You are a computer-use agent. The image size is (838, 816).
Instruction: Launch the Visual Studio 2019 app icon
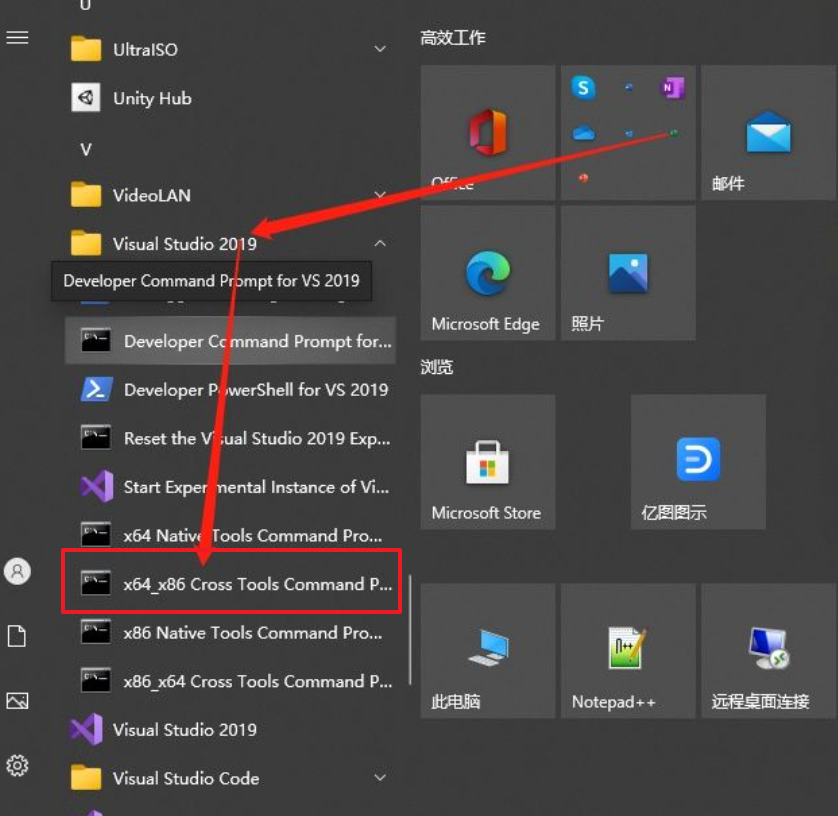point(86,729)
